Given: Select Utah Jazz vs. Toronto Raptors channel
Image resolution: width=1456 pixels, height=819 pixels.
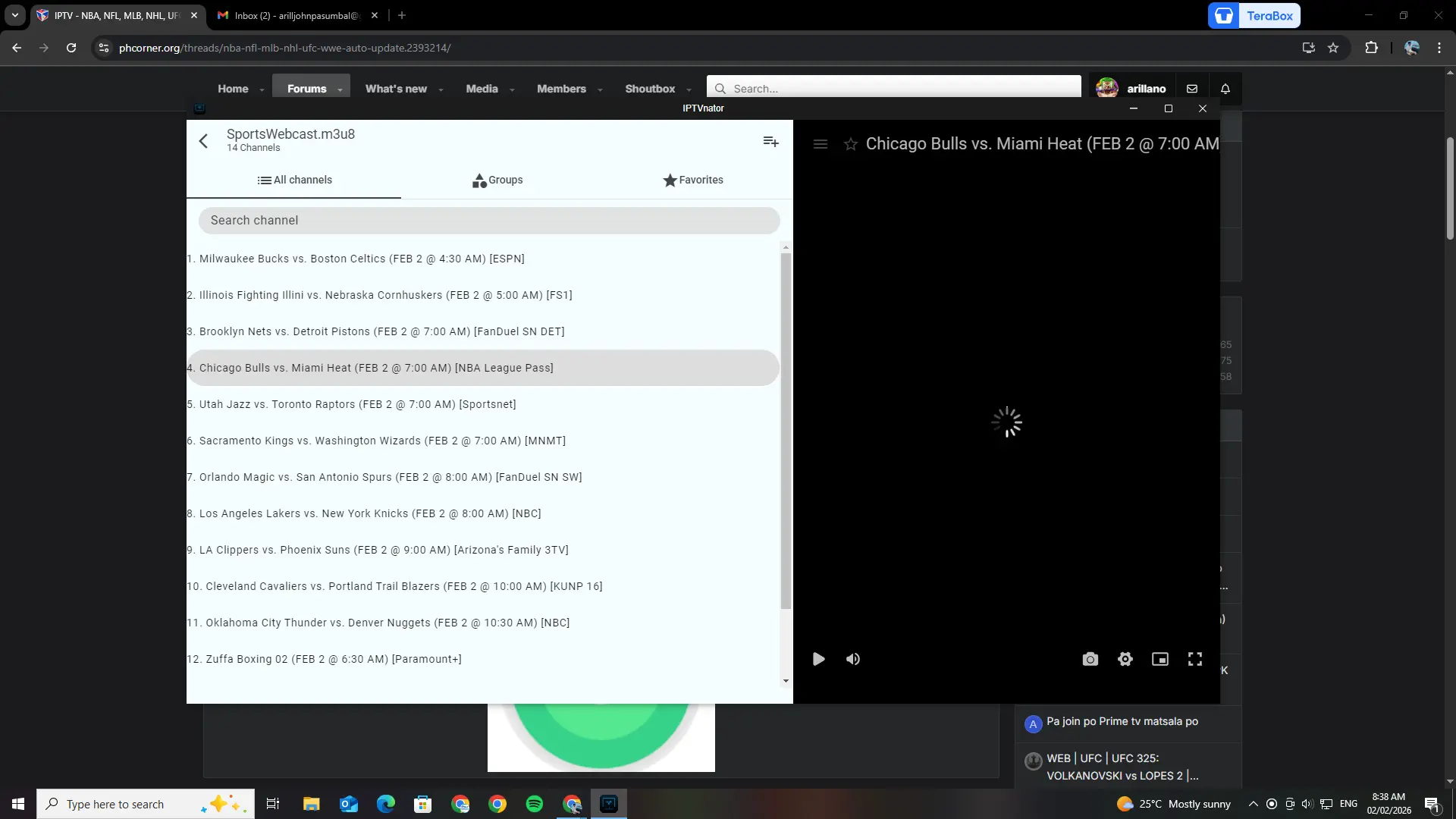Looking at the screenshot, I should (x=483, y=404).
